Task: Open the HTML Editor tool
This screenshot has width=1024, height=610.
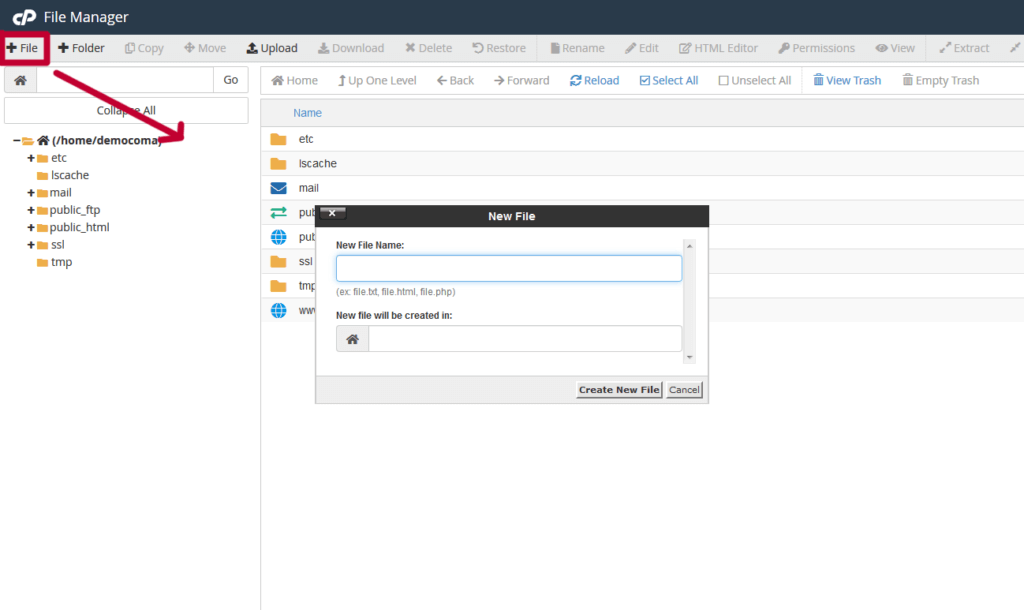Action: (x=718, y=47)
